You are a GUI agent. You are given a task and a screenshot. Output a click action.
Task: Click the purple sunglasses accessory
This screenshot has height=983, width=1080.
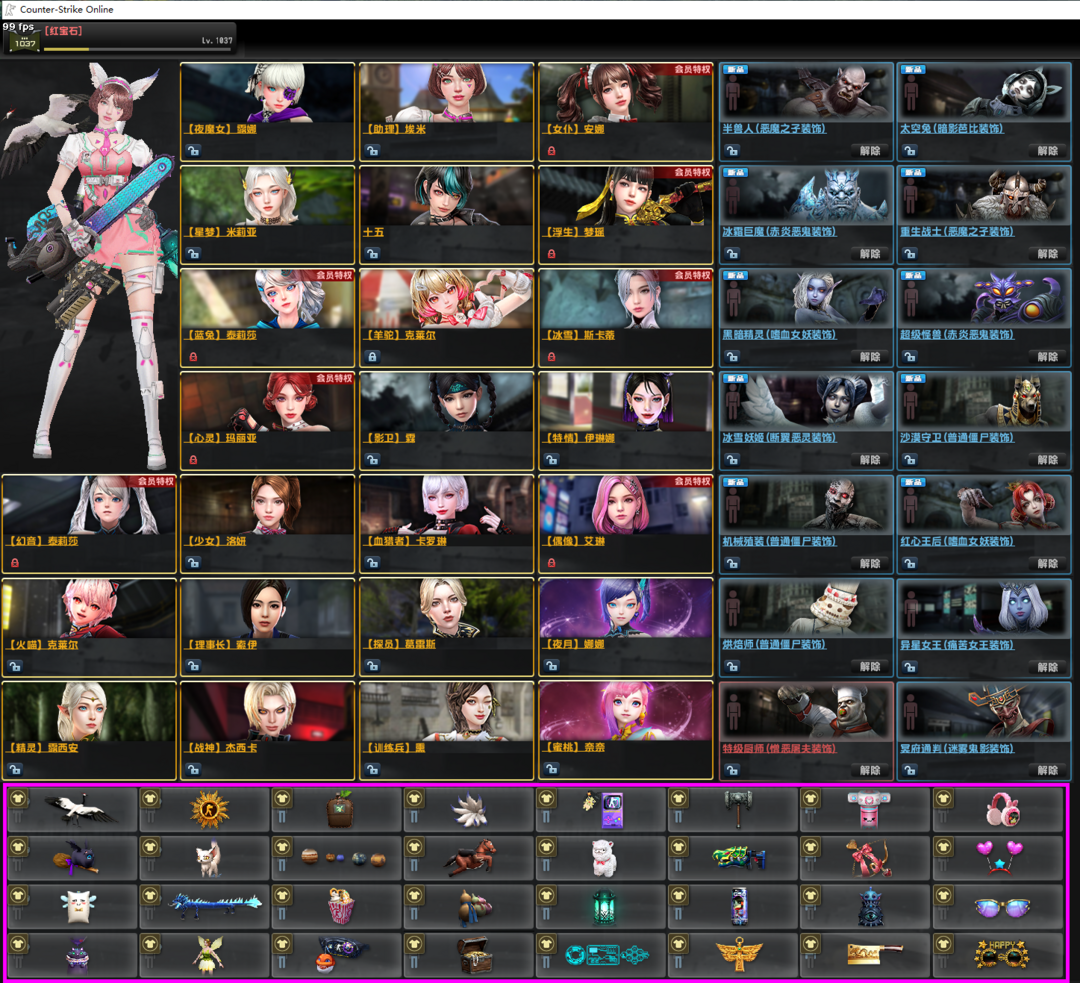pyautogui.click(x=1002, y=907)
